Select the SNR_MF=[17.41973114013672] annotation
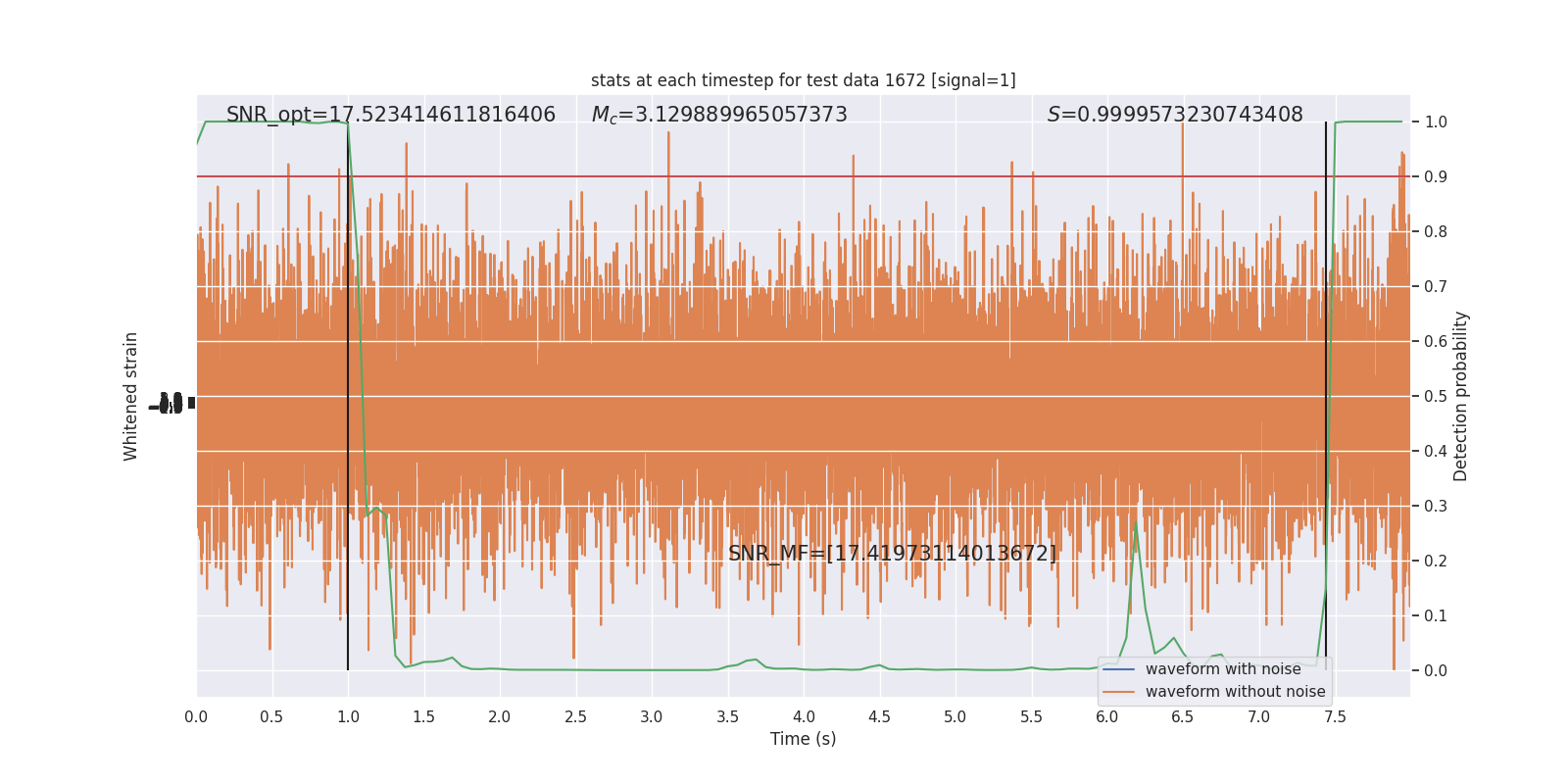Viewport: 1568px width, 784px height. (x=893, y=553)
